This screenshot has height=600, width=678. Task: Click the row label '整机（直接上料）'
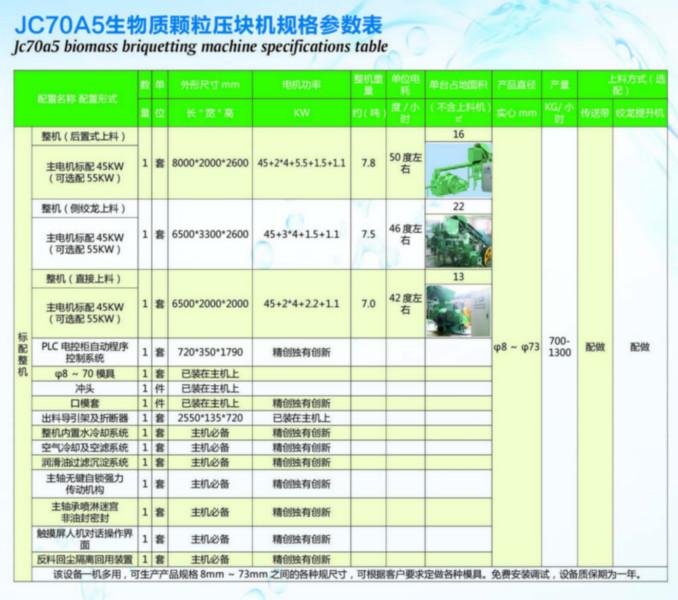84,279
